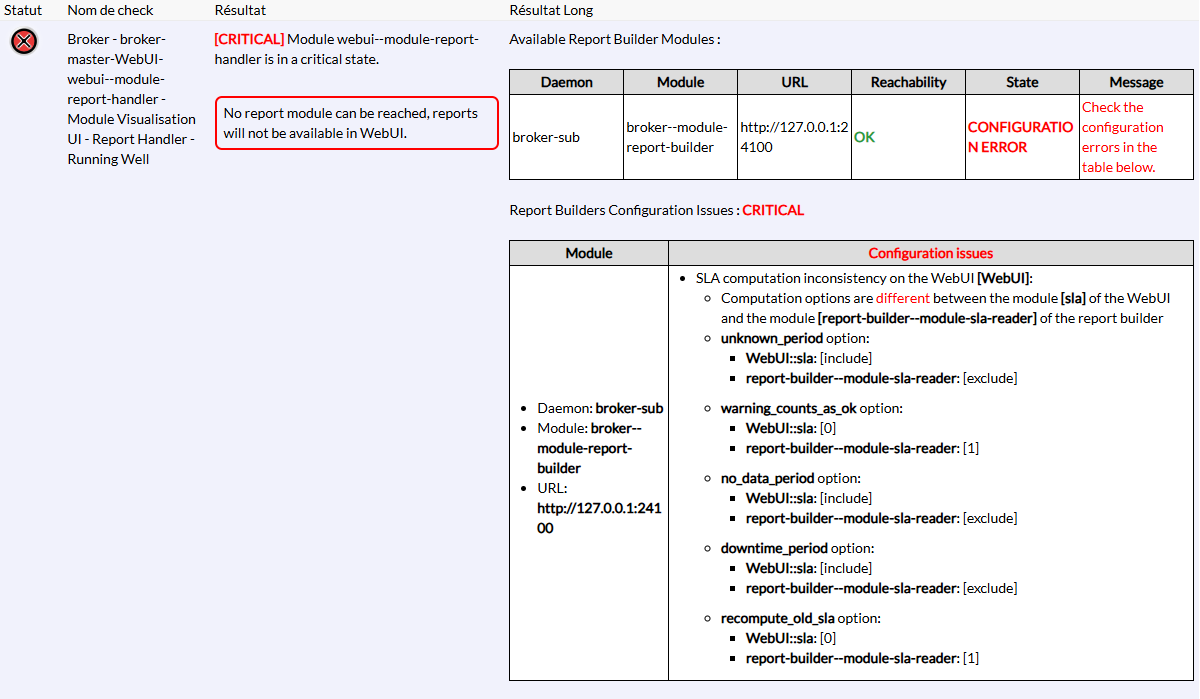Viewport: 1200px width, 699px height.
Task: Select the Broker report-handler check name
Action: 131,99
